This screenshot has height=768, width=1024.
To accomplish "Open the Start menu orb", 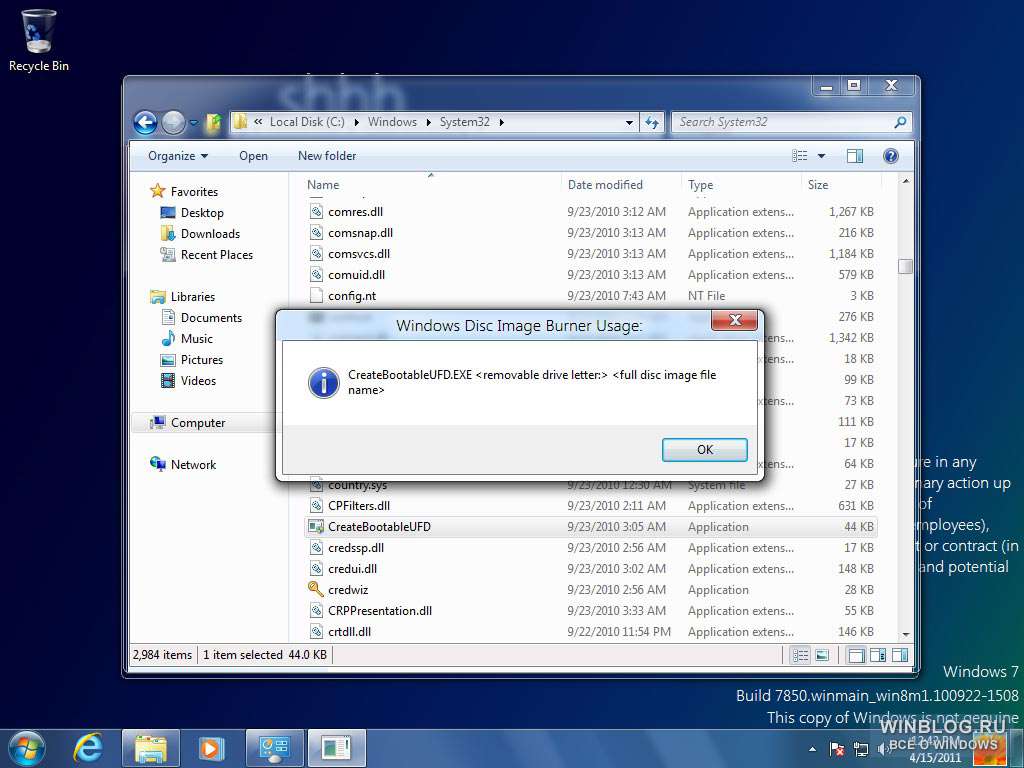I will pyautogui.click(x=26, y=748).
